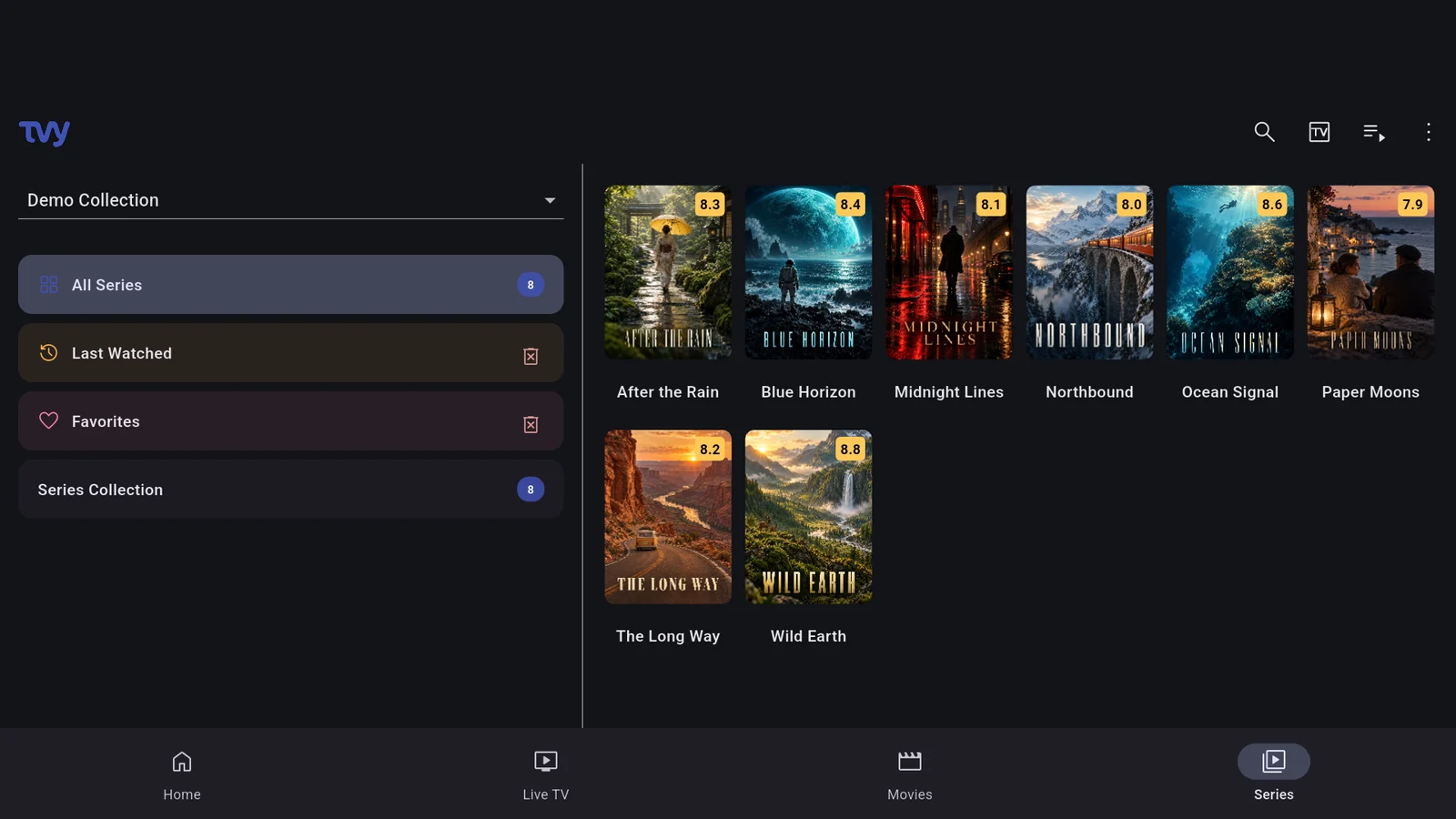The width and height of the screenshot is (1456, 819).
Task: Open the Favorites category
Action: point(290,421)
